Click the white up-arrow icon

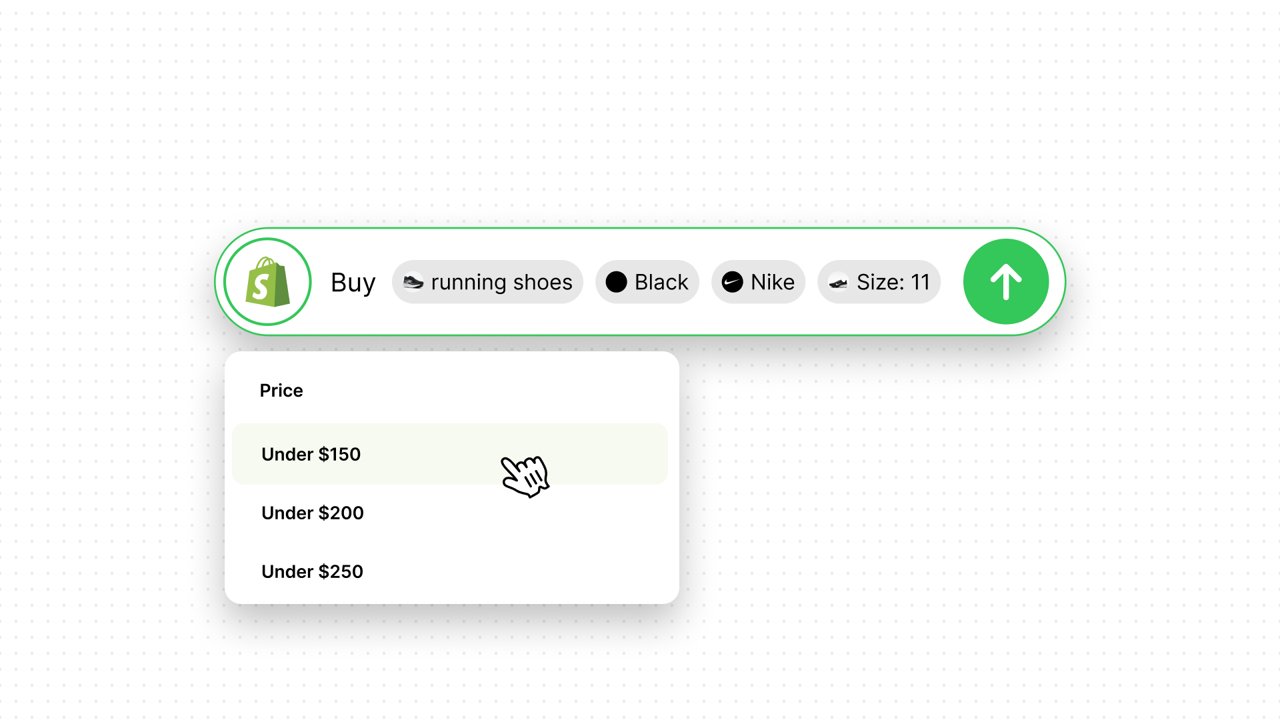(1006, 282)
